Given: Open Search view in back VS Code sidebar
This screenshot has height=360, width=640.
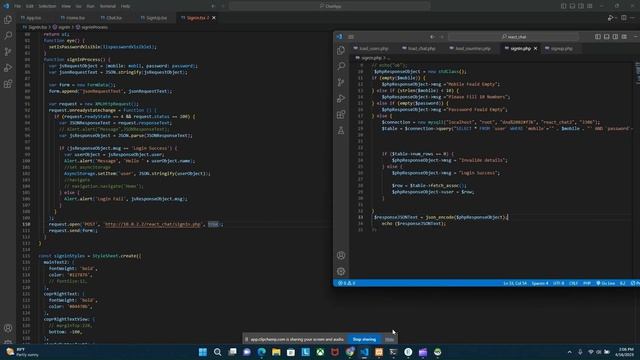Looking at the screenshot, I should pyautogui.click(x=8, y=36).
